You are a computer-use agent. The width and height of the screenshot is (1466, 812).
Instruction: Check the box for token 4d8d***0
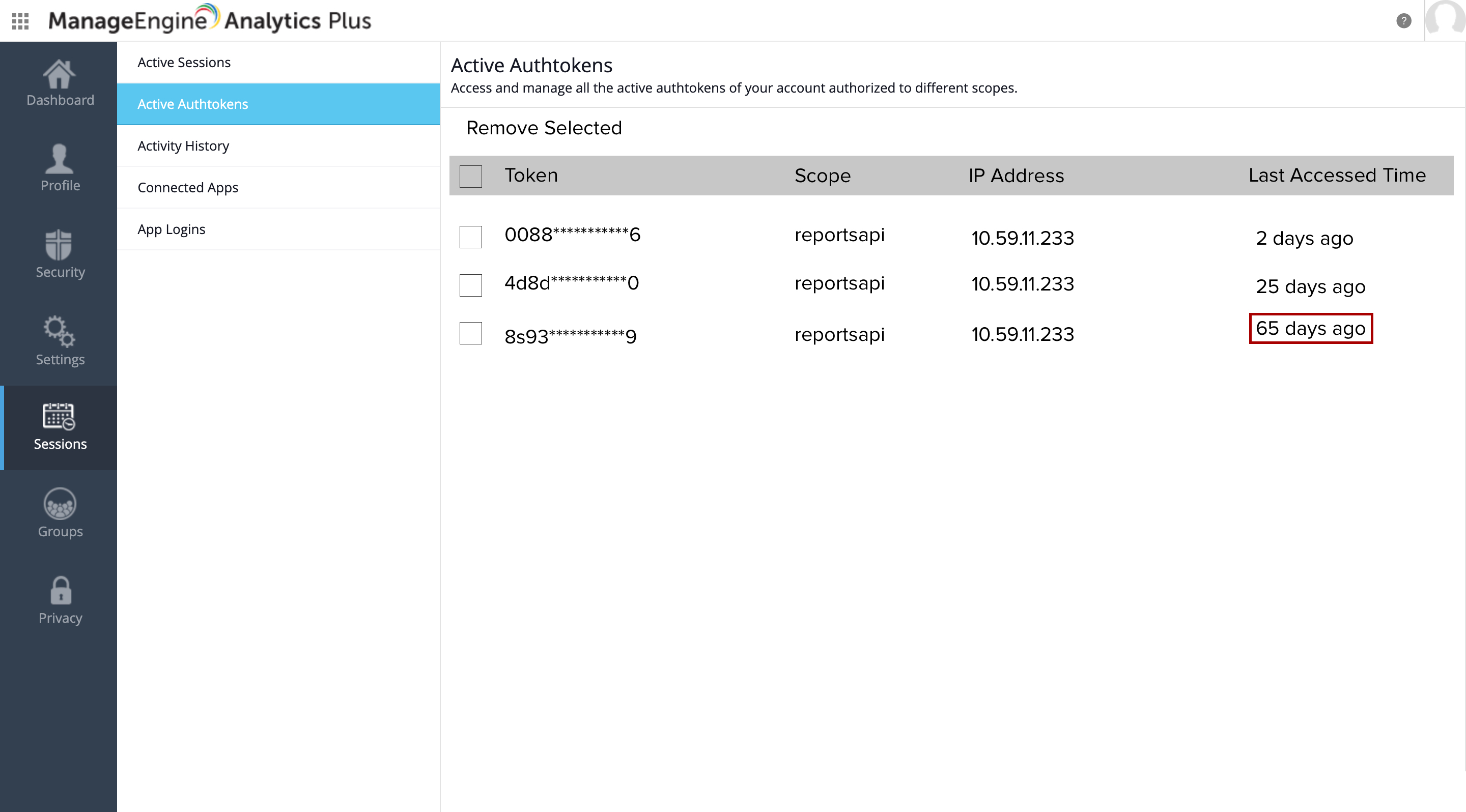coord(471,285)
